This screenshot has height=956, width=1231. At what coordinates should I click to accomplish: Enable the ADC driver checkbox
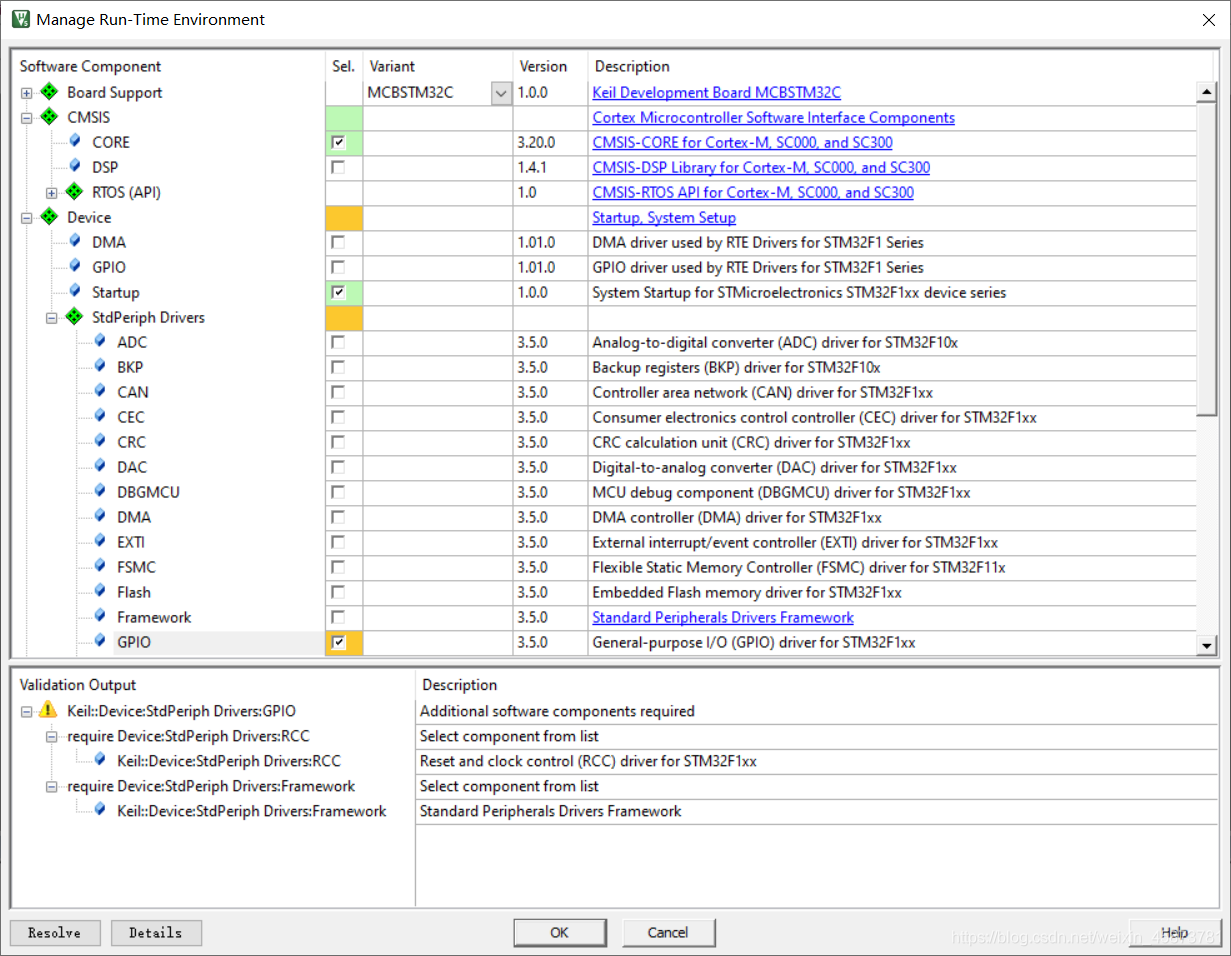pyautogui.click(x=338, y=342)
